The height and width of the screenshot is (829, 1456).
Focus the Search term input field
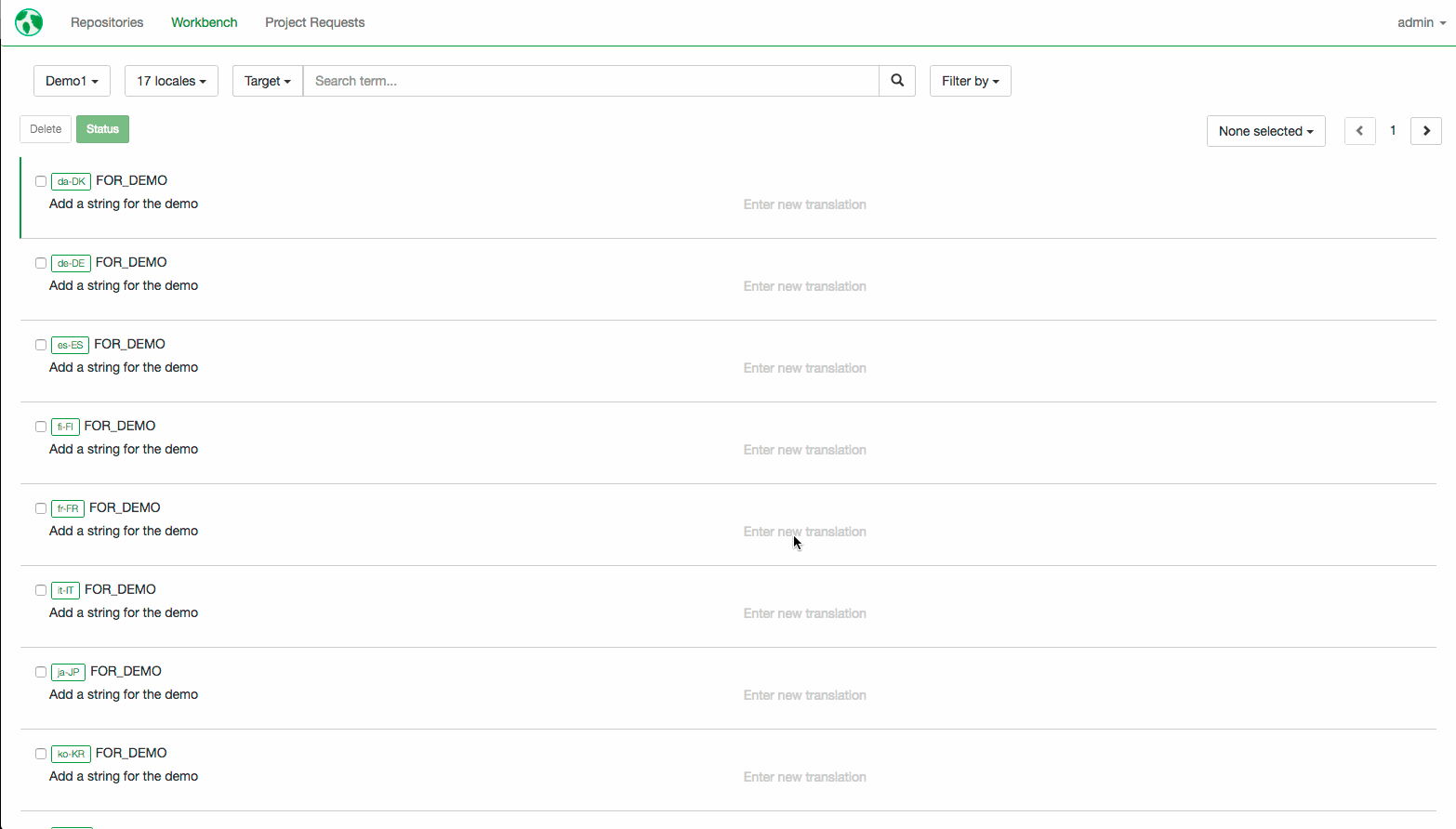(x=590, y=81)
